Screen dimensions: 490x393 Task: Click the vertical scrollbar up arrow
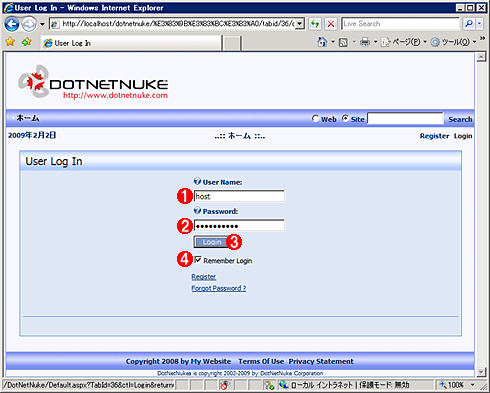tap(481, 57)
